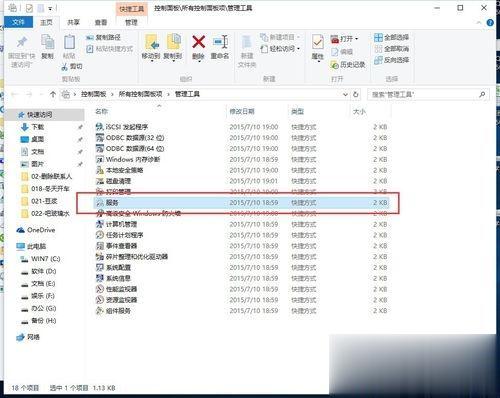500x398 pixels.
Task: Click the 属性 checkmark icon
Action: [x=318, y=42]
